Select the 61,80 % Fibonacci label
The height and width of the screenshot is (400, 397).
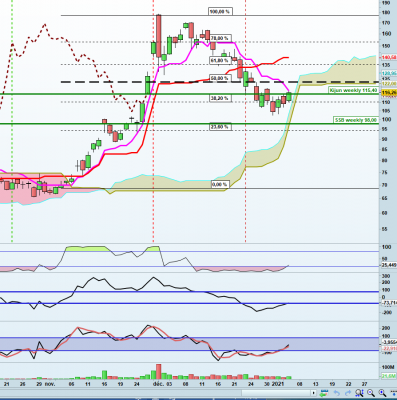[220, 60]
